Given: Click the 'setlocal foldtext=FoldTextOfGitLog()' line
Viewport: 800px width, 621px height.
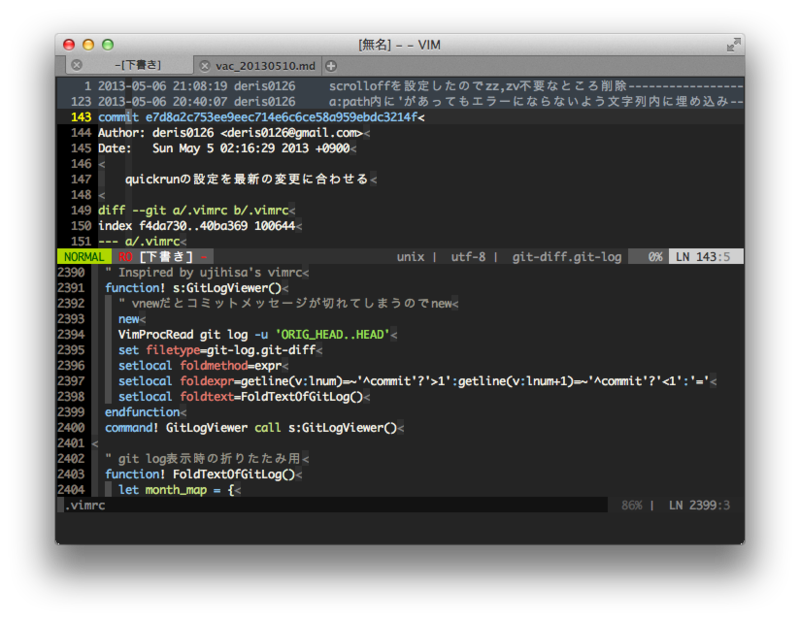Looking at the screenshot, I should (240, 396).
